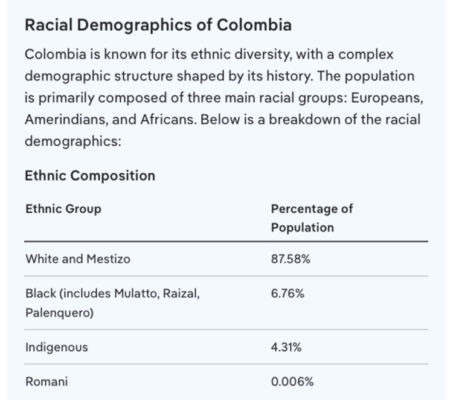Click the 'Racial Demographics of Colombia' heading
This screenshot has height=400, width=453.
[x=158, y=25]
